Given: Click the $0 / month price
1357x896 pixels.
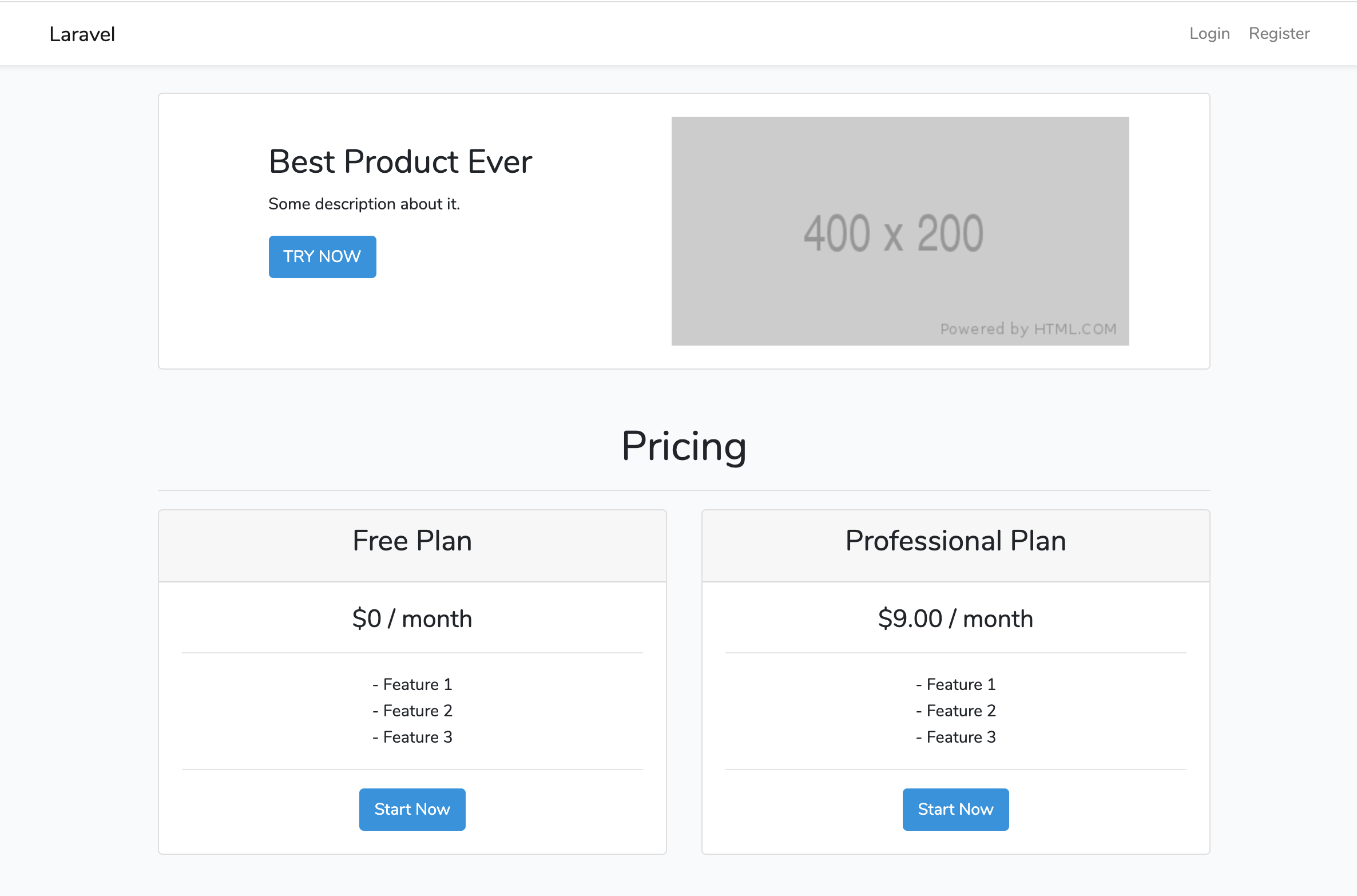Looking at the screenshot, I should [412, 619].
